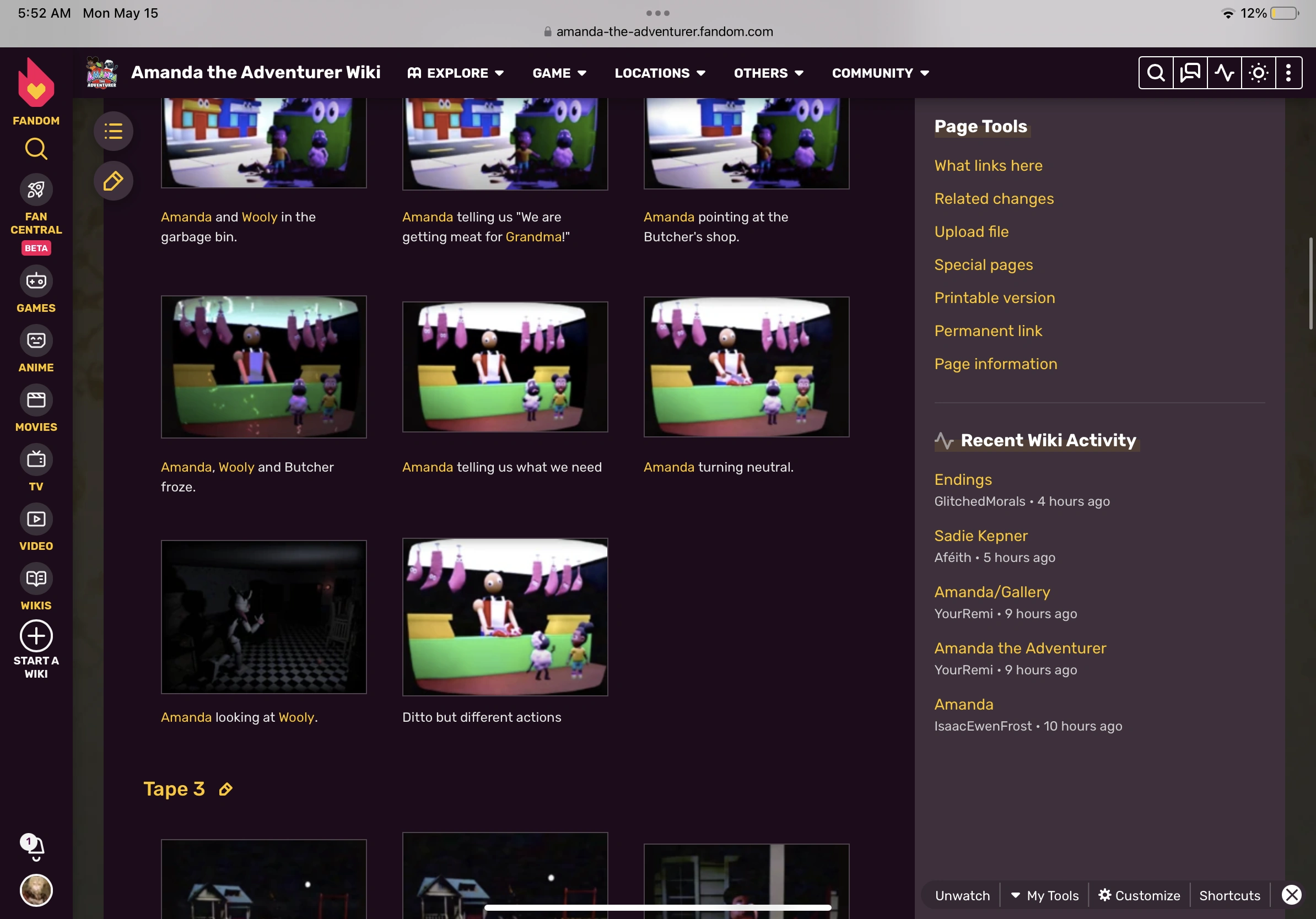The image size is (1316, 919).
Task: Open Fan Central rocket icon
Action: point(36,190)
